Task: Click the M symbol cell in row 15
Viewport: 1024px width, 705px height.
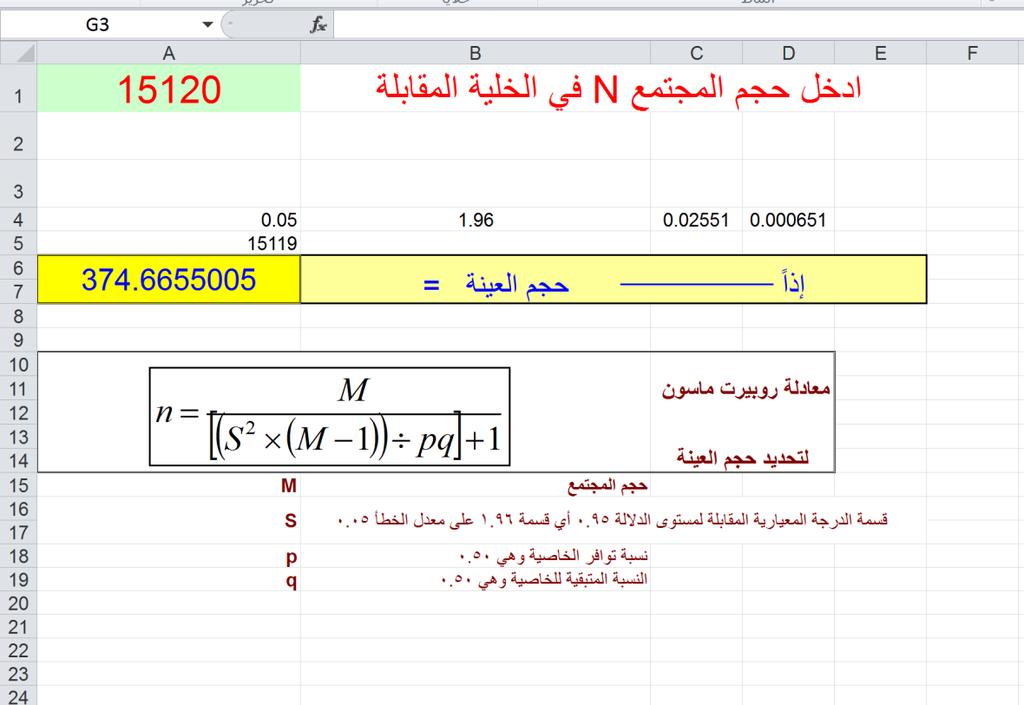Action: [x=168, y=485]
